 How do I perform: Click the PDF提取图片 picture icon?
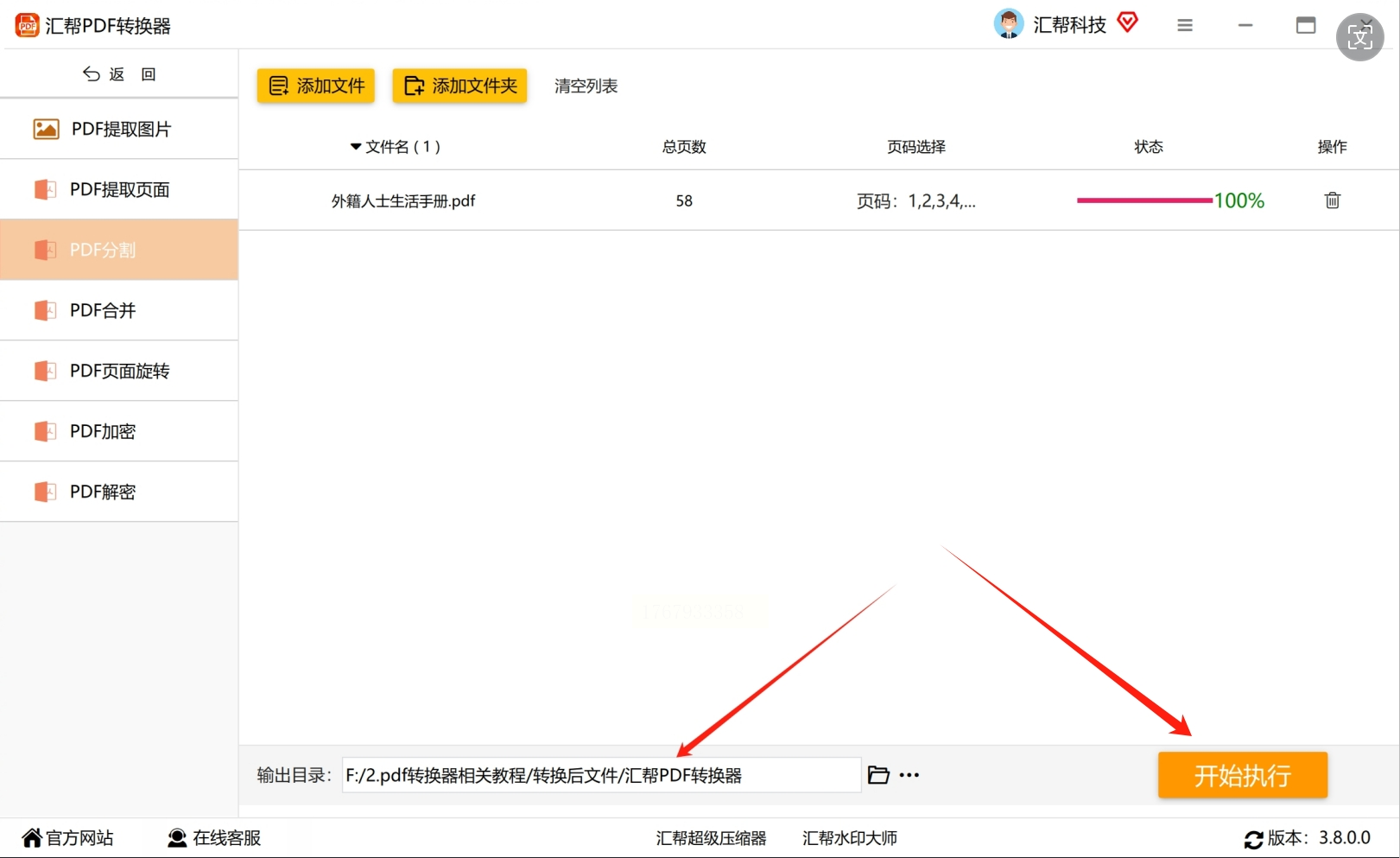[x=46, y=130]
